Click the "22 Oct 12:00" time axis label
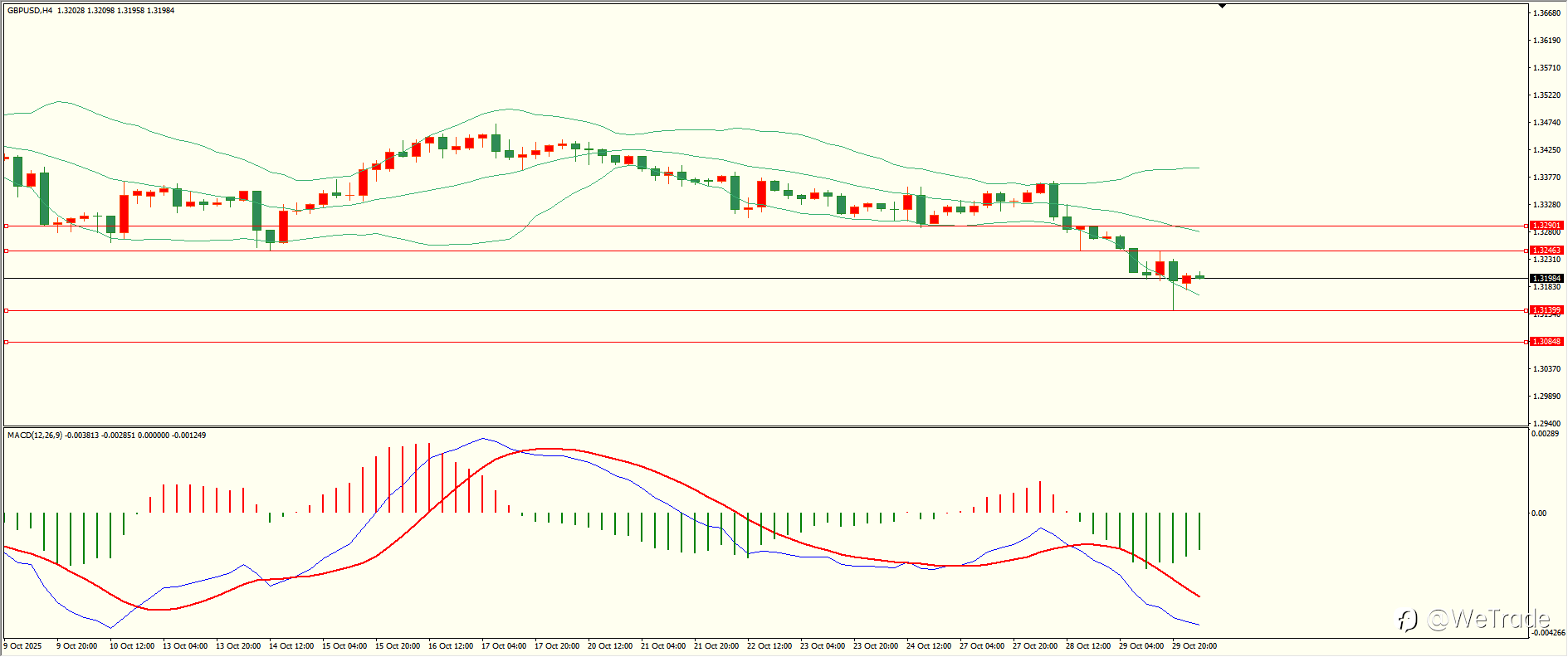 [769, 646]
